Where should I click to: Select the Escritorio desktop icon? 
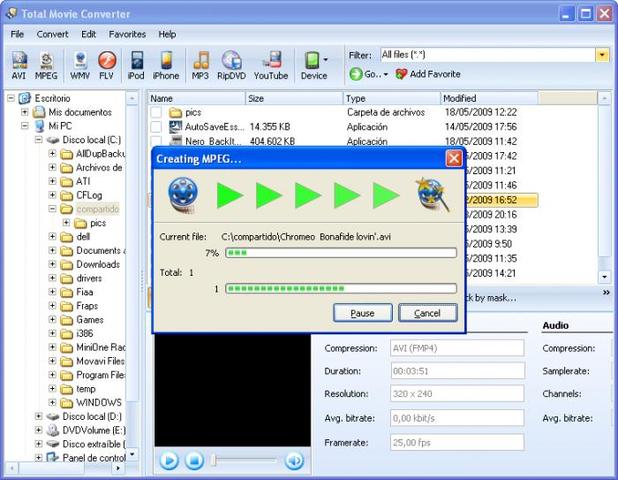(x=25, y=98)
